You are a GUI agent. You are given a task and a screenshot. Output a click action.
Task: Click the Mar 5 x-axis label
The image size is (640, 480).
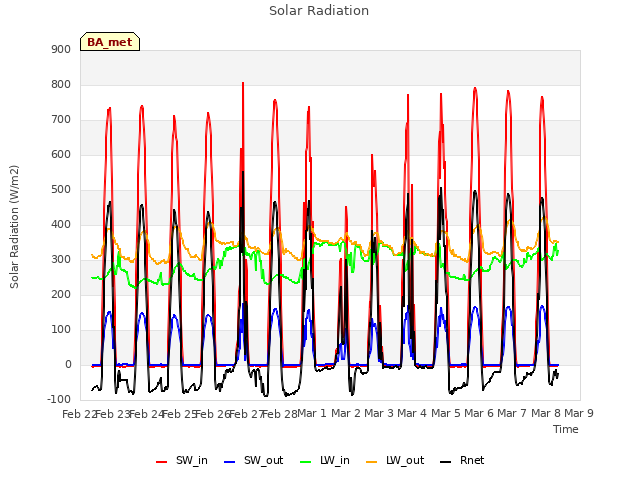coord(446,413)
